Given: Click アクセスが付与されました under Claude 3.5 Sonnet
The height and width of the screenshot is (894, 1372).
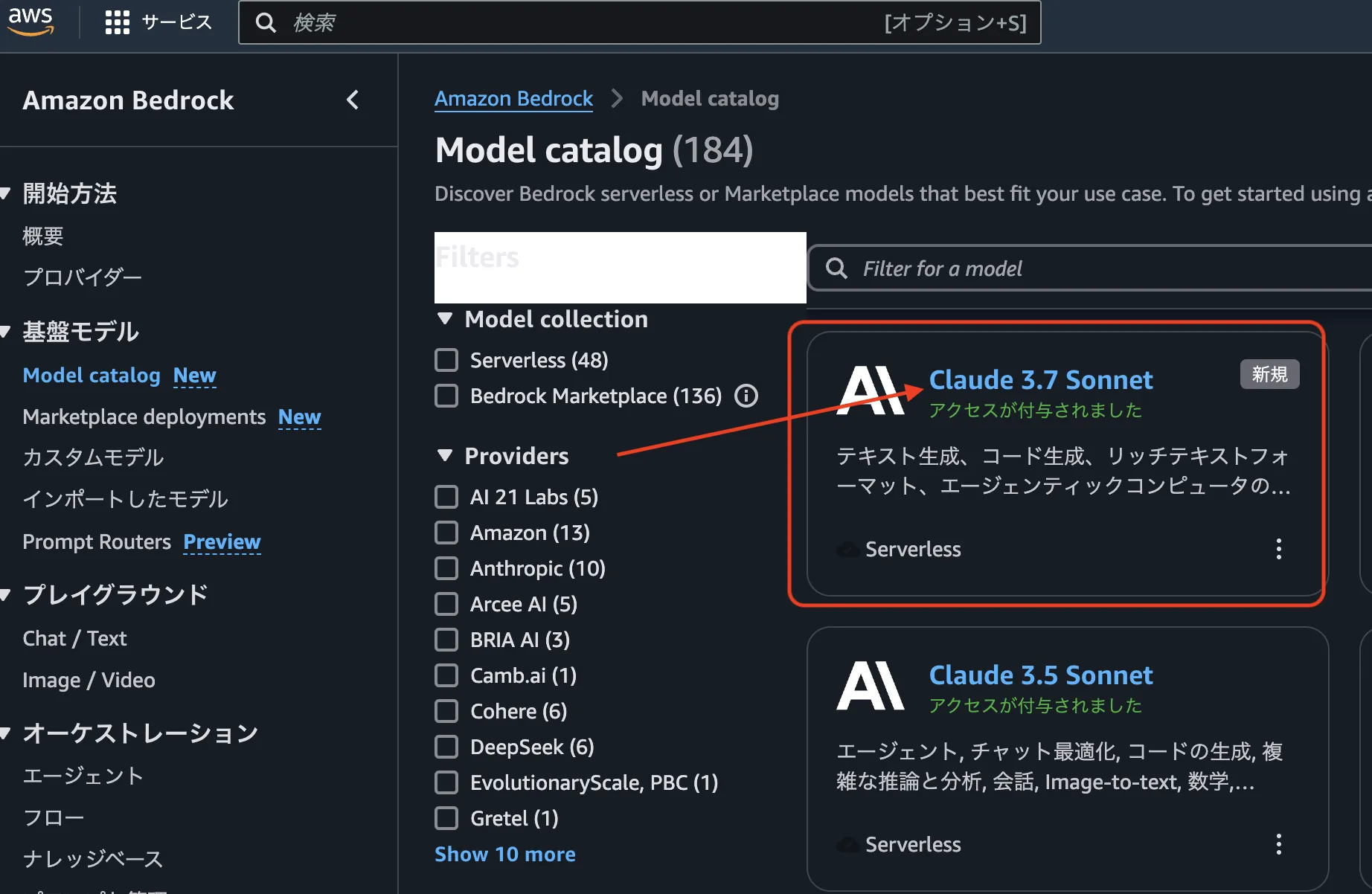Looking at the screenshot, I should (1035, 706).
